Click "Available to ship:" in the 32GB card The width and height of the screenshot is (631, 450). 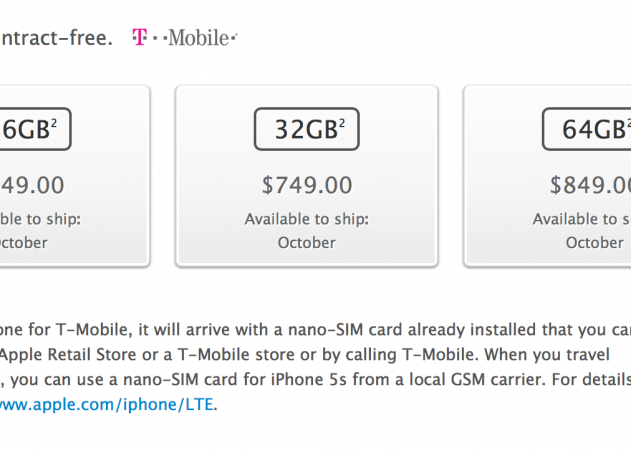(x=306, y=219)
